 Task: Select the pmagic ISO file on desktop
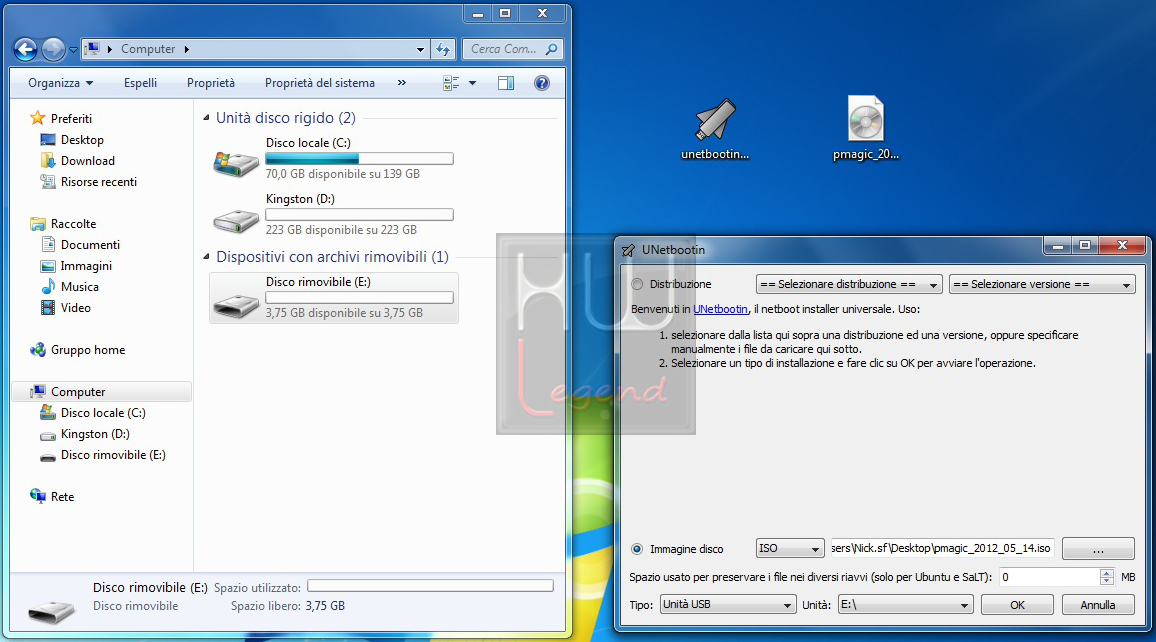point(866,118)
